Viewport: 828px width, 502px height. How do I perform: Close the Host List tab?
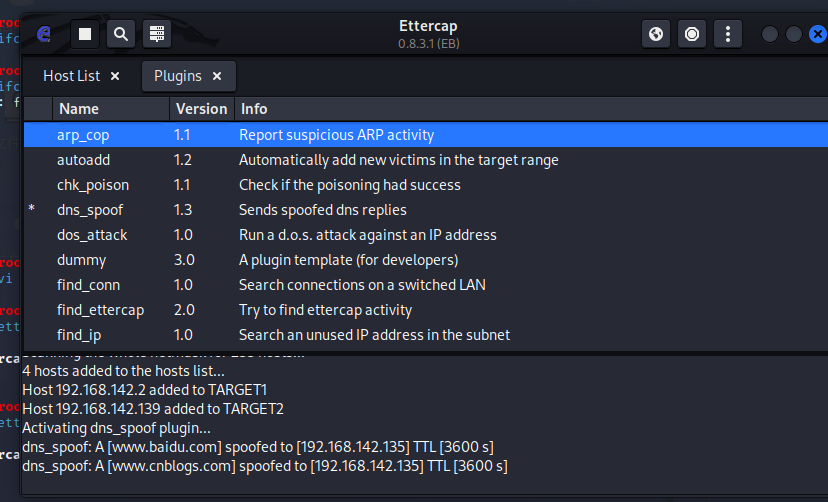click(115, 76)
